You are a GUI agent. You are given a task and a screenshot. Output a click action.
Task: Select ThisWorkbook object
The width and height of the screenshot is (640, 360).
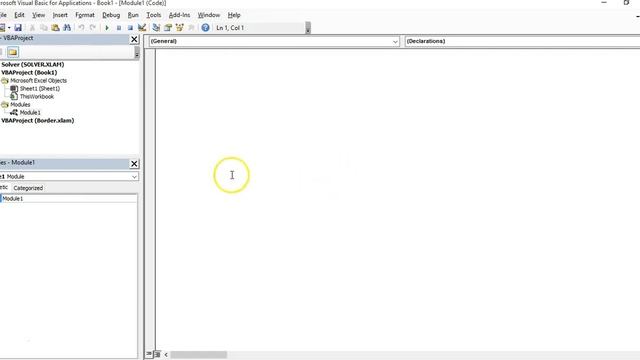point(37,97)
